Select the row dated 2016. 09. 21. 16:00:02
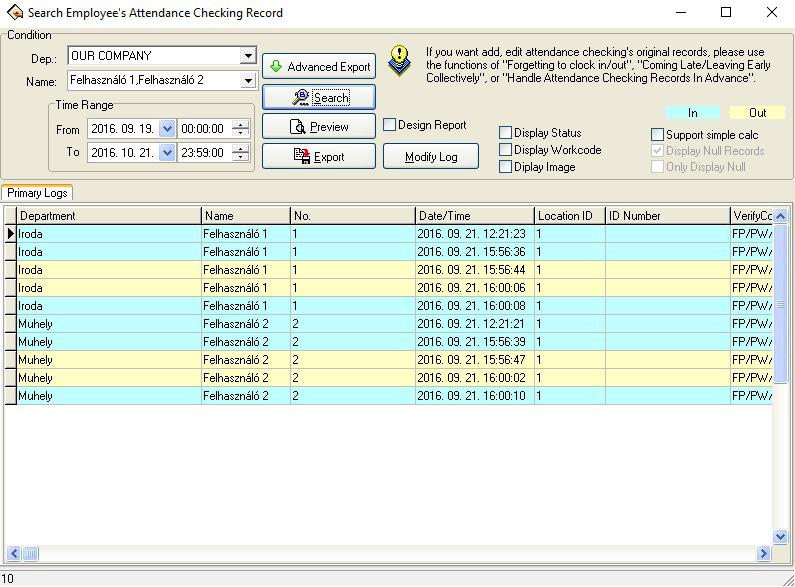The height and width of the screenshot is (587, 795). (x=394, y=378)
